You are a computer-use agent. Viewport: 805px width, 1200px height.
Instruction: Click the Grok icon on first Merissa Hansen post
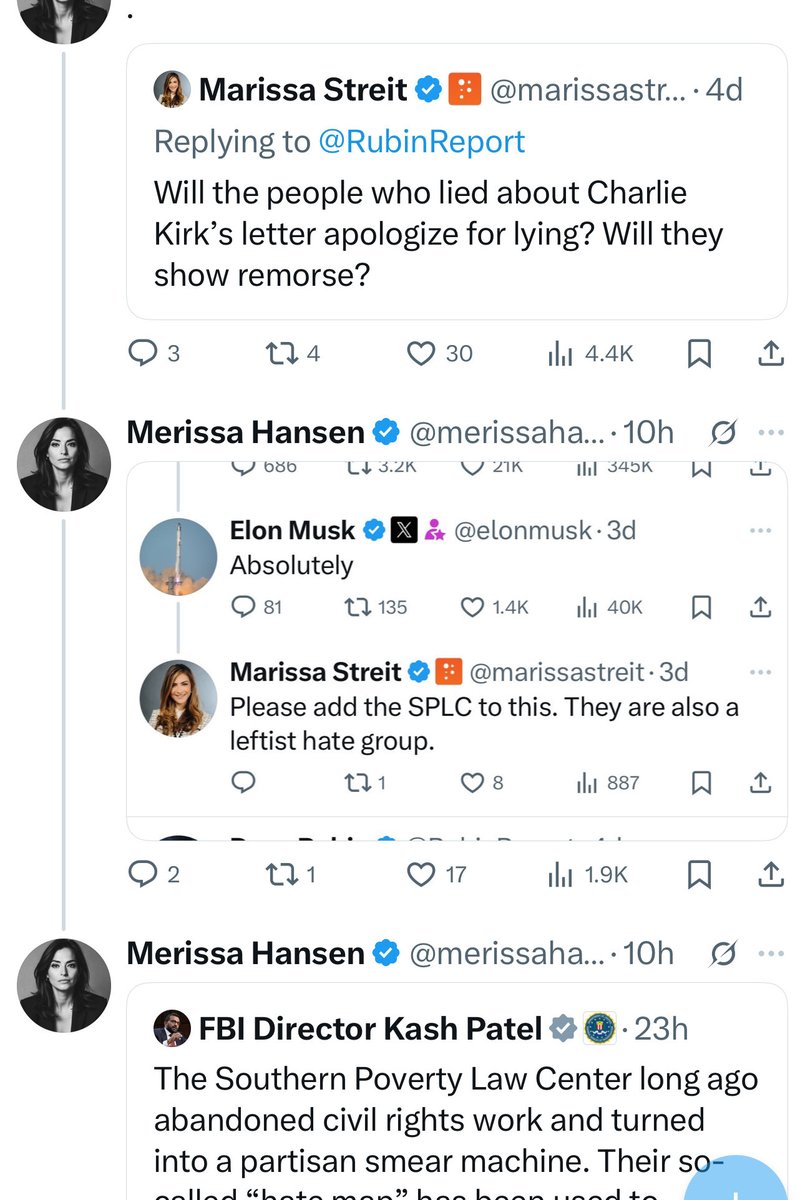click(x=722, y=433)
